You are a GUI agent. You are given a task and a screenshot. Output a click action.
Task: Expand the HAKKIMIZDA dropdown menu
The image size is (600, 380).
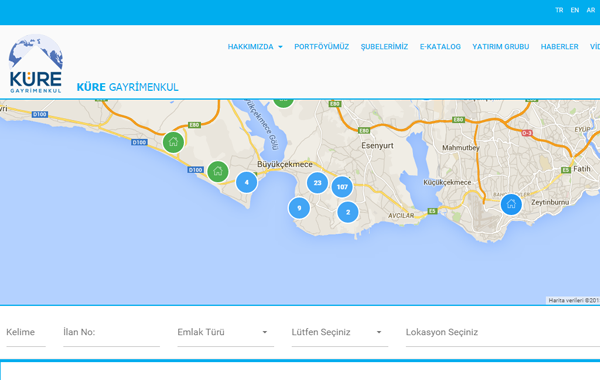[255, 47]
